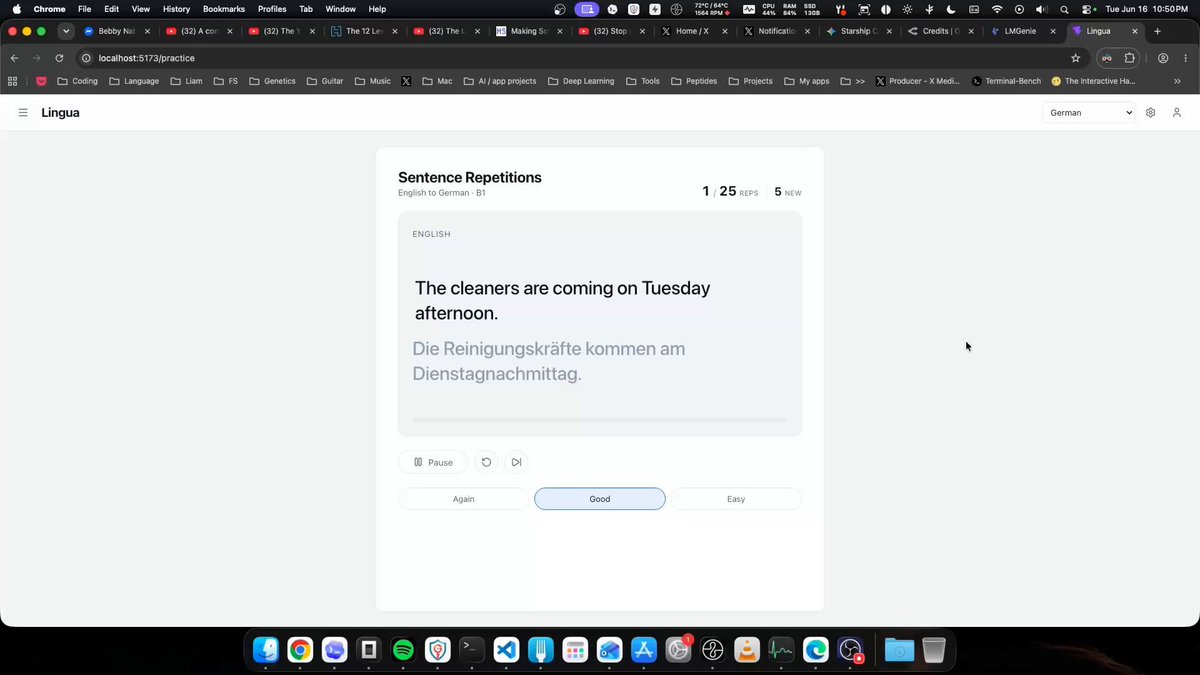Open the Coding bookmarks folder
Viewport: 1200px width, 675px height.
[78, 81]
